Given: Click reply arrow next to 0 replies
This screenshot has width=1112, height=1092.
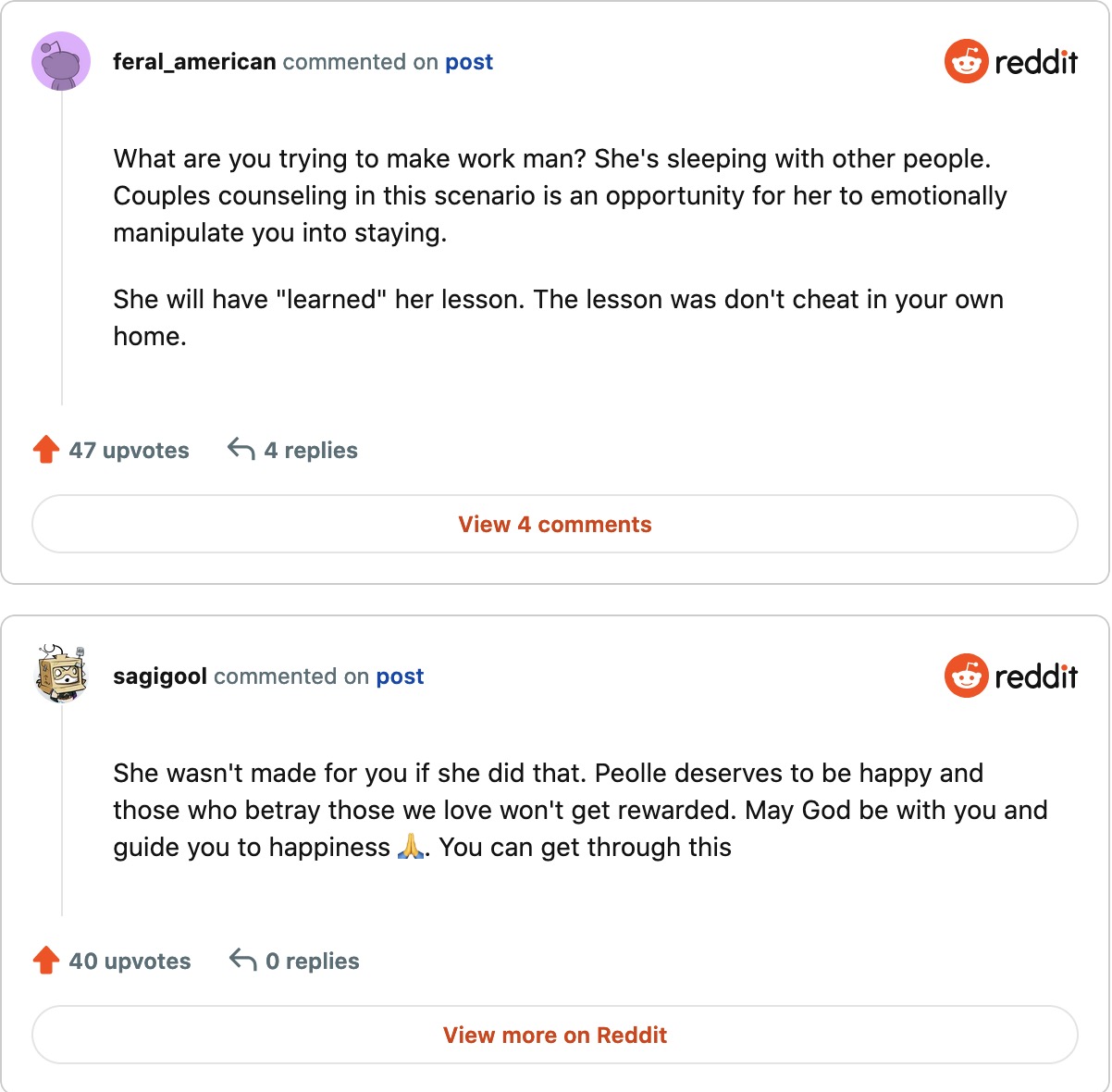Looking at the screenshot, I should click(242, 961).
